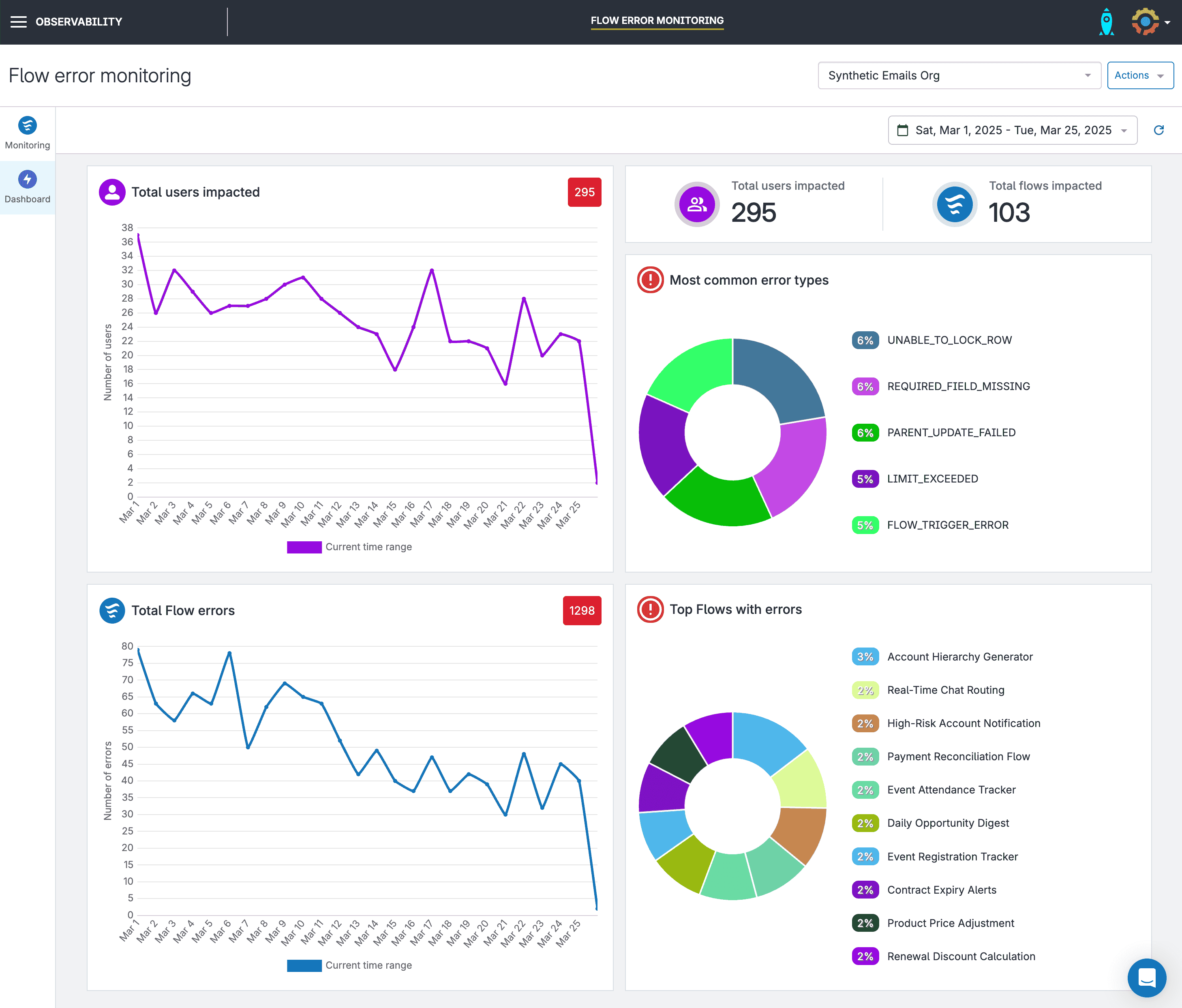Image resolution: width=1182 pixels, height=1008 pixels.
Task: Select the Monitoring sidebar icon
Action: coord(28,126)
